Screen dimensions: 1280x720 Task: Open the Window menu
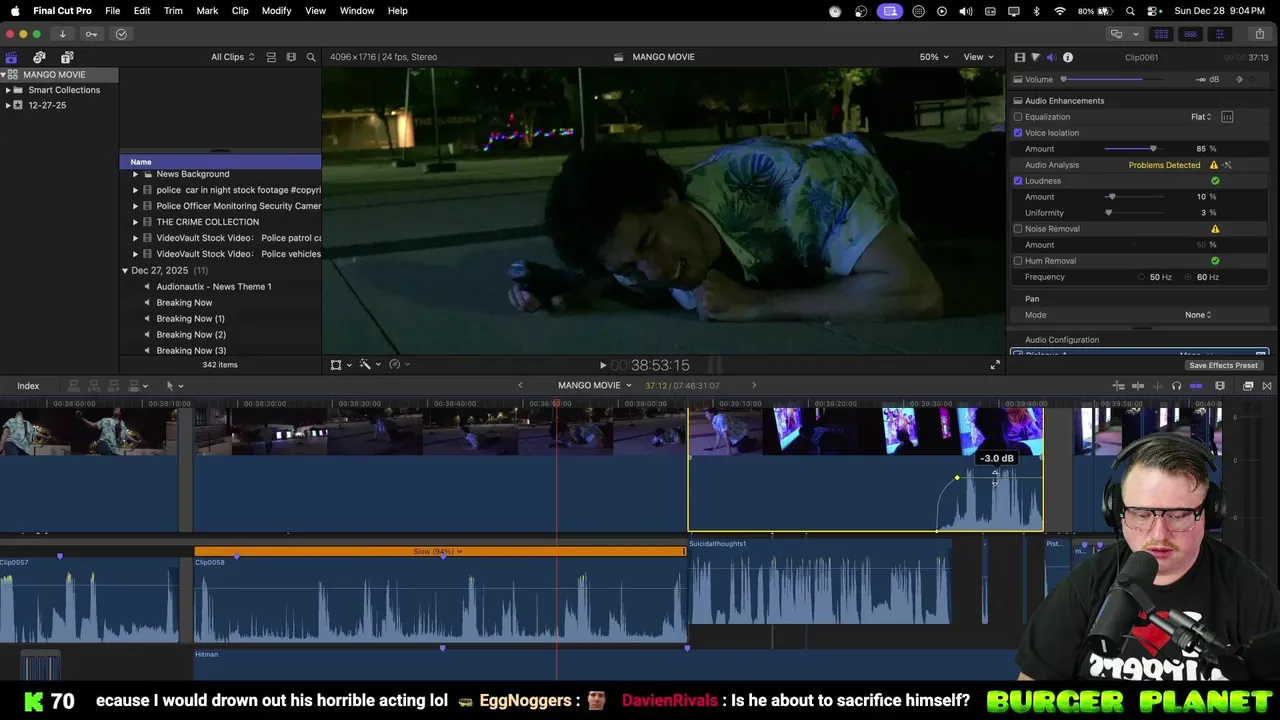point(357,11)
